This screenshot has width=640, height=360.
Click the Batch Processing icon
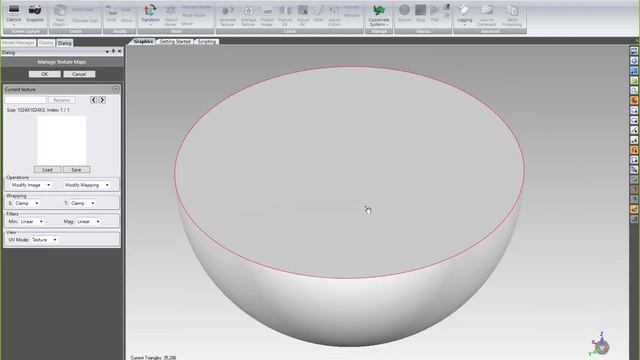512,16
